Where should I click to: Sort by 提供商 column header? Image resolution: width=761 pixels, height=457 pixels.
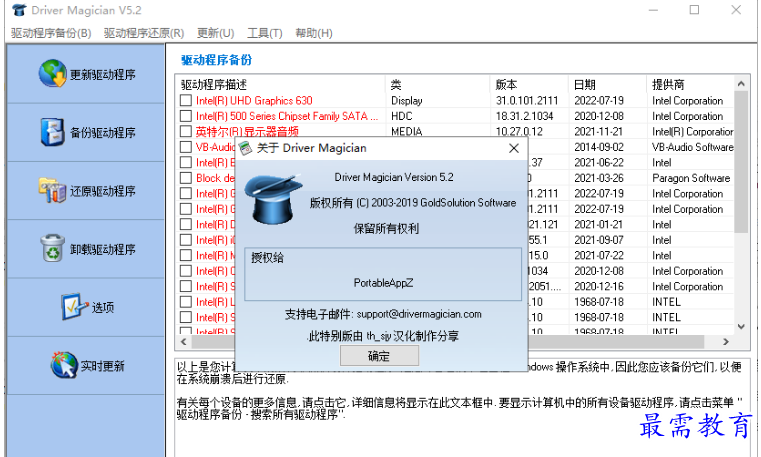(x=690, y=84)
